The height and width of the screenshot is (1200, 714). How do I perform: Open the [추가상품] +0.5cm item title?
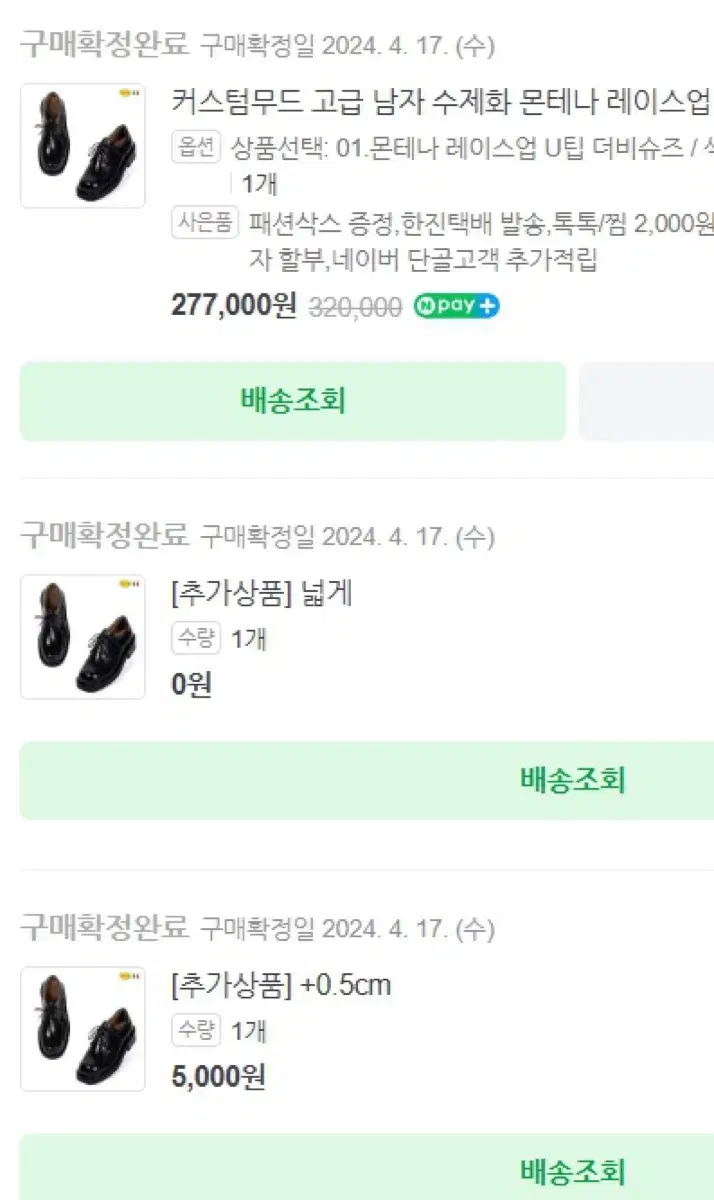point(281,985)
